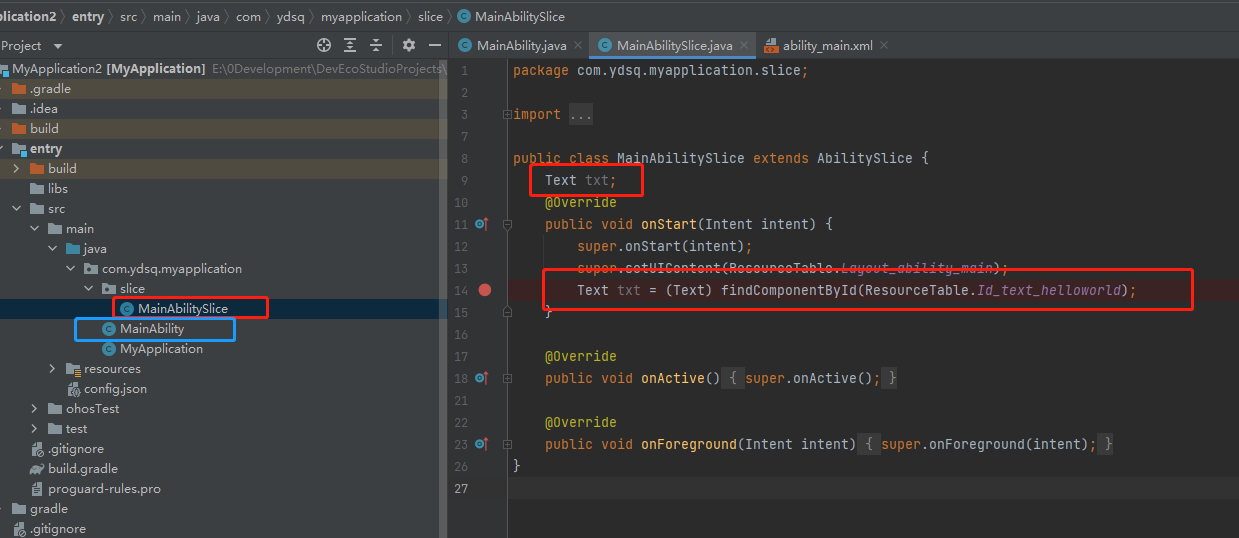Close the MainAbility.java tab
The image size is (1239, 538).
[x=578, y=46]
